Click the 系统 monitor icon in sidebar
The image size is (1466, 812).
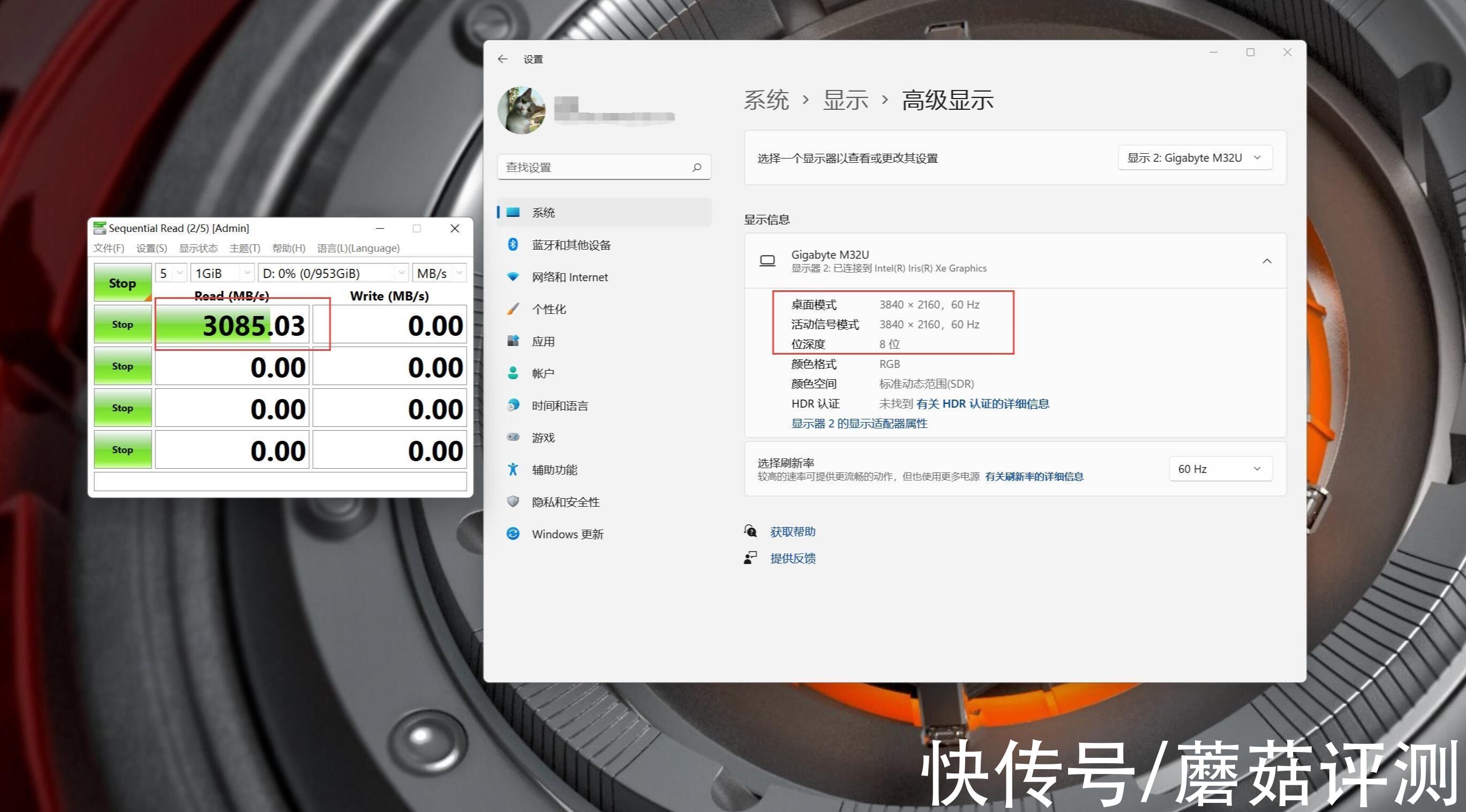[x=513, y=212]
